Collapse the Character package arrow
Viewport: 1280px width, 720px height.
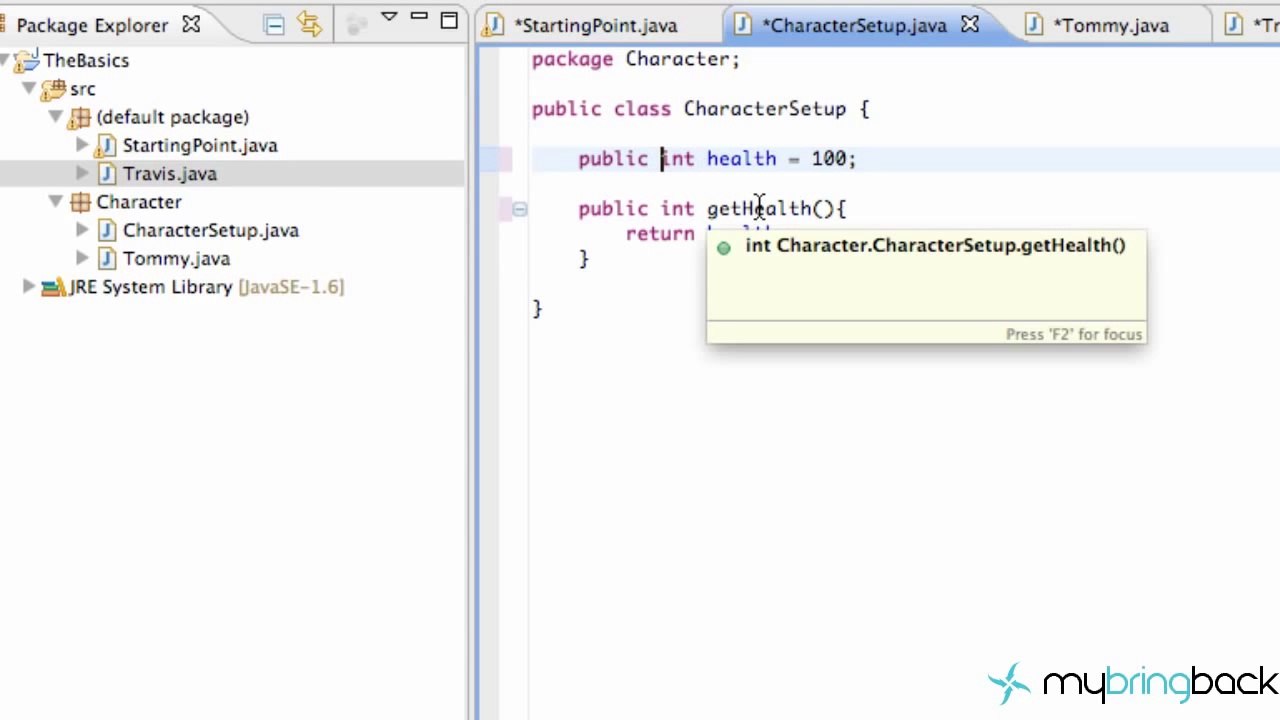(x=56, y=201)
